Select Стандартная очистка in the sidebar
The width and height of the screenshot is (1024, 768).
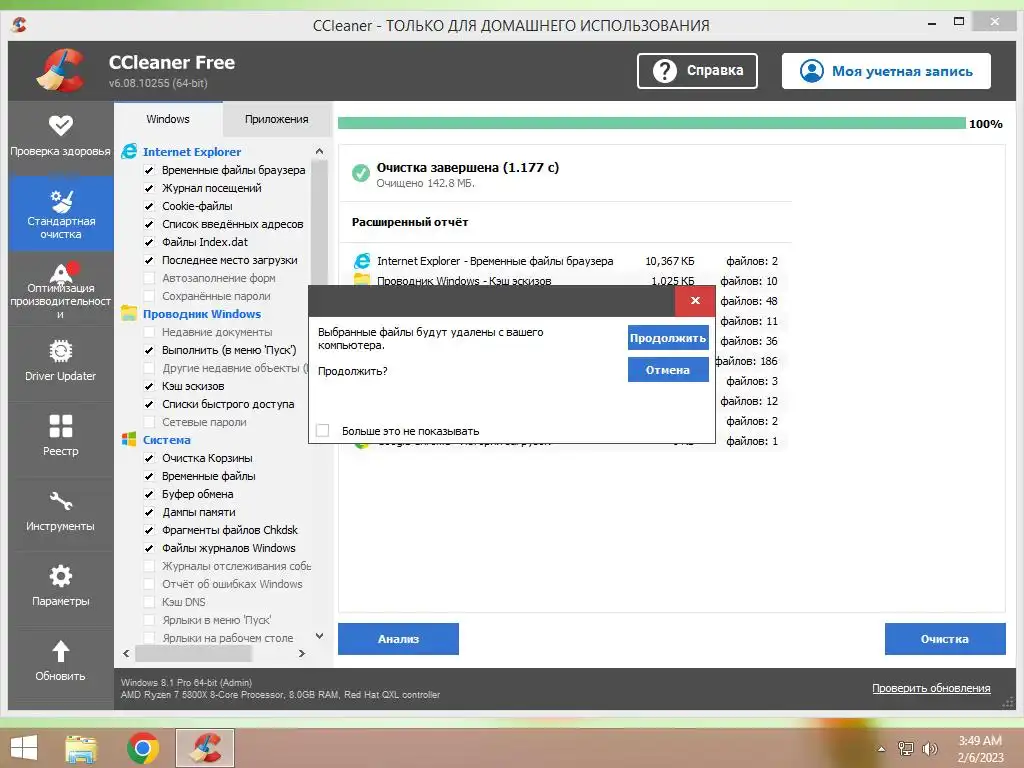point(61,214)
